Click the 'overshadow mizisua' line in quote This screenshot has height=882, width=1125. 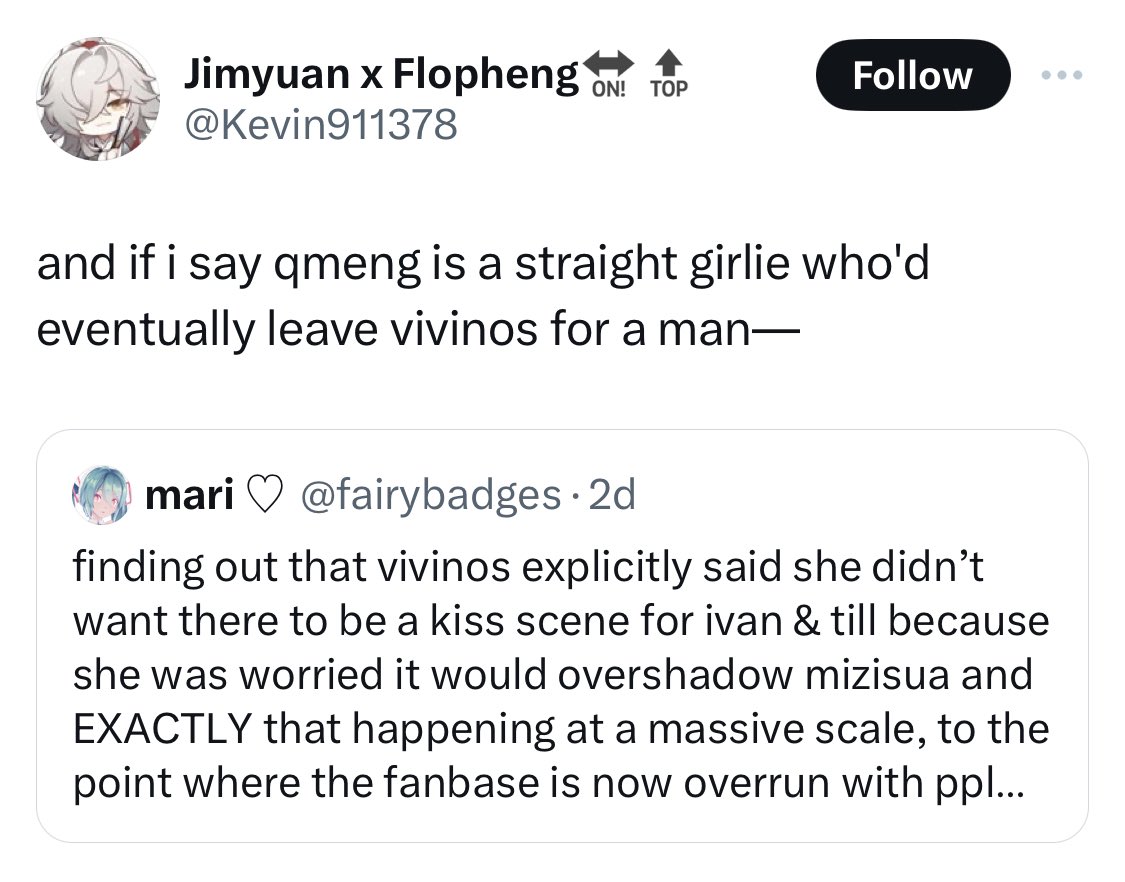553,675
